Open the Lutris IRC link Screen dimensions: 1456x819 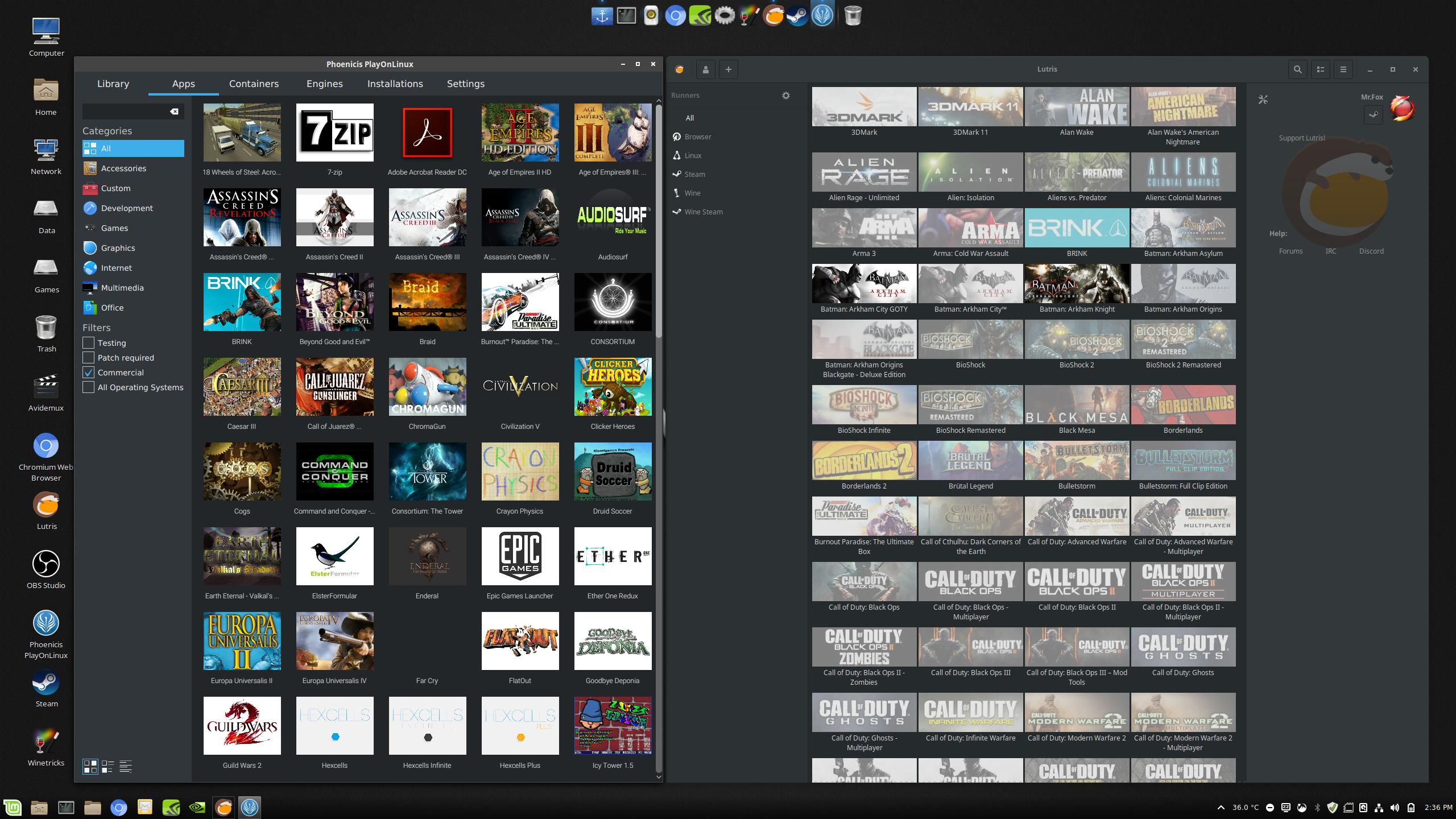pyautogui.click(x=1331, y=251)
